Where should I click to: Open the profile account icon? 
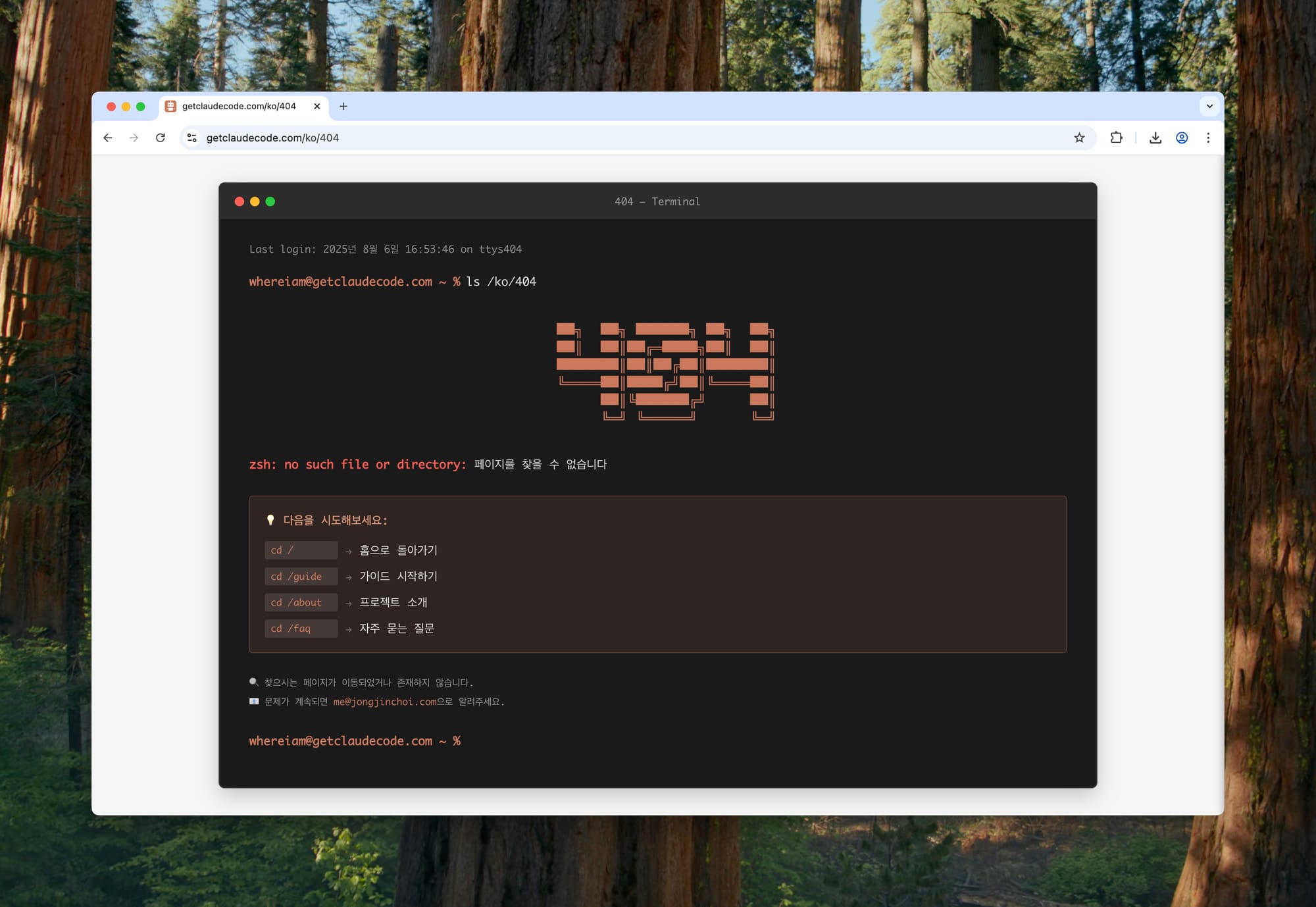[x=1182, y=138]
